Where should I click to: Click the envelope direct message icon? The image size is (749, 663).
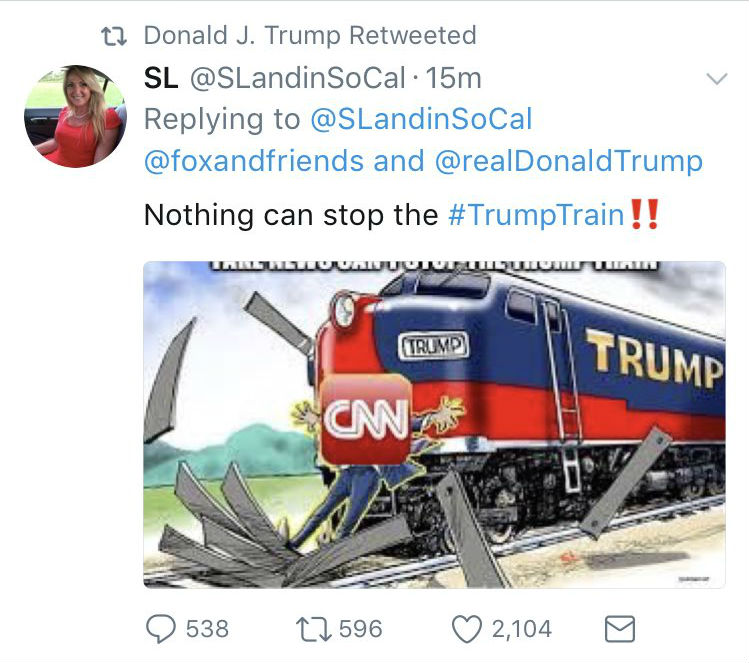(x=621, y=628)
